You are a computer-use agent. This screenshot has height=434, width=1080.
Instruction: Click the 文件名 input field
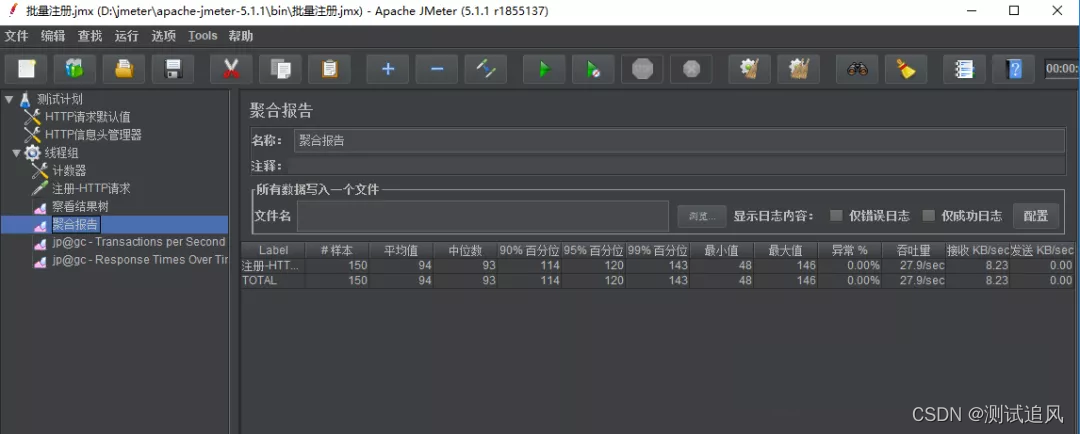pyautogui.click(x=483, y=216)
